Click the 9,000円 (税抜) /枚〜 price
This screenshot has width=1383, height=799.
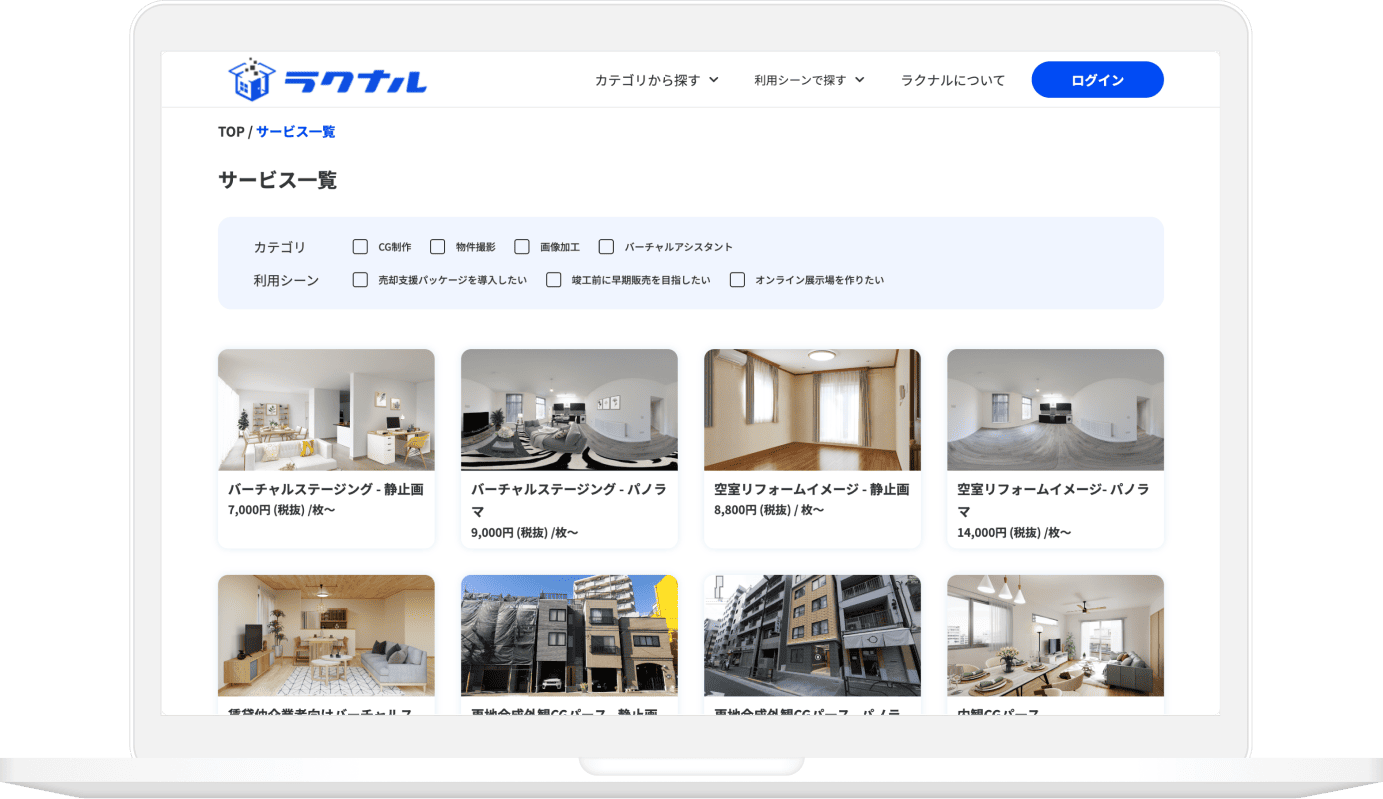pyautogui.click(x=524, y=532)
